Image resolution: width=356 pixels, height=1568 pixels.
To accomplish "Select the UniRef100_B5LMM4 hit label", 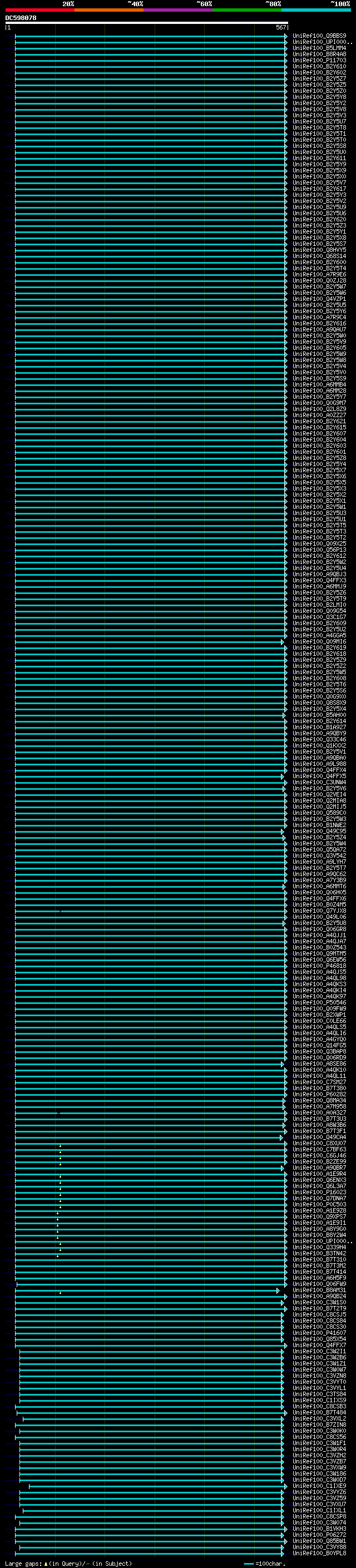I will pyautogui.click(x=319, y=48).
